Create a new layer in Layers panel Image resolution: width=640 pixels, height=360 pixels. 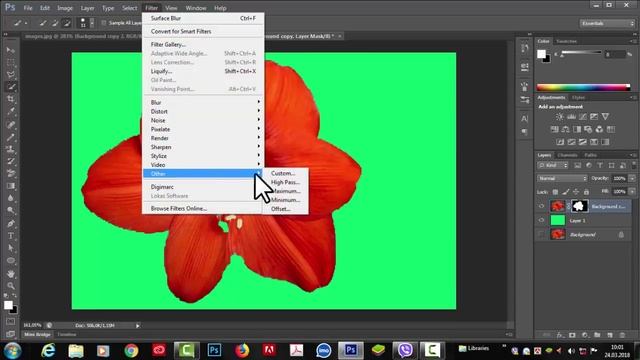click(x=610, y=335)
